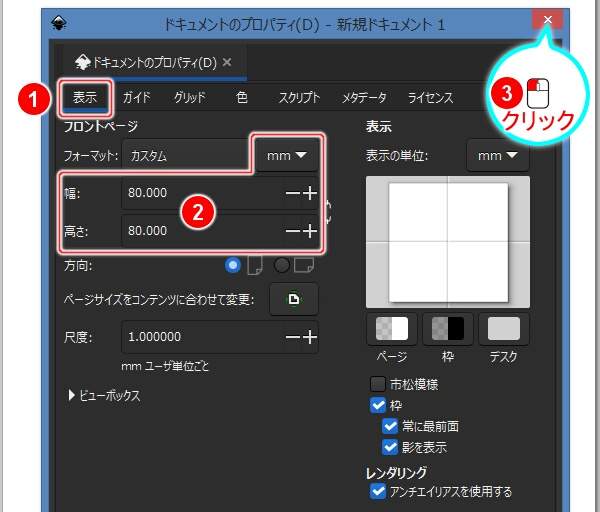Image resolution: width=600 pixels, height=512 pixels.
Task: Toggle アンチエイリアスを使用する checkbox
Action: 378,491
